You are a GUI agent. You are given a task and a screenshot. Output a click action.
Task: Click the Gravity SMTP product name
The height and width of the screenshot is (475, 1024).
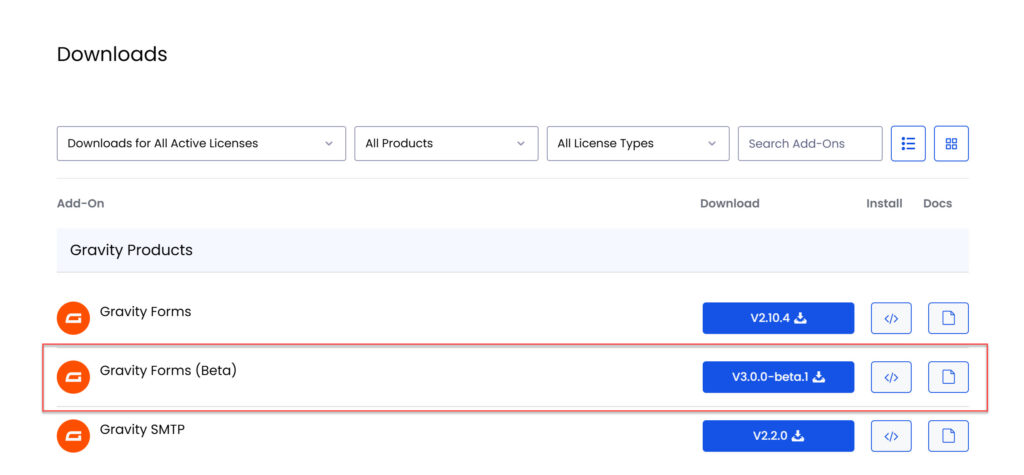click(142, 429)
